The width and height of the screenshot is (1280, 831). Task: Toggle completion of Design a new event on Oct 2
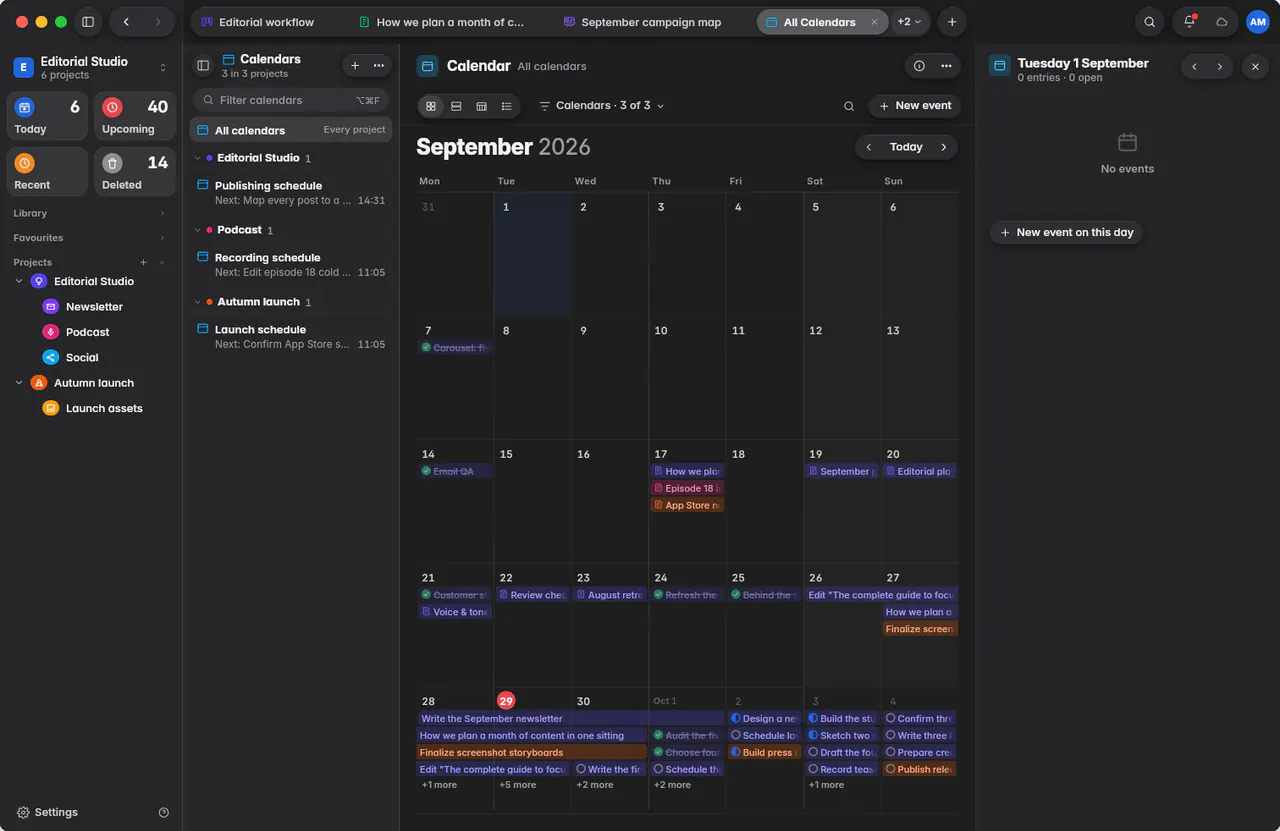coord(736,718)
